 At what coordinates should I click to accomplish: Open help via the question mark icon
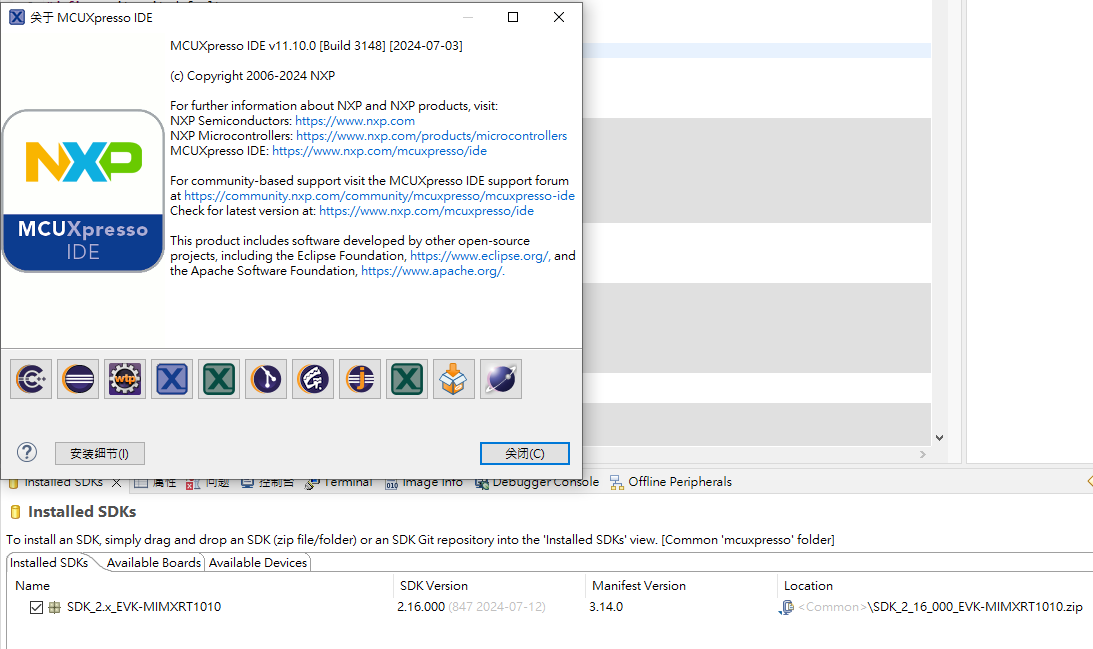(26, 452)
